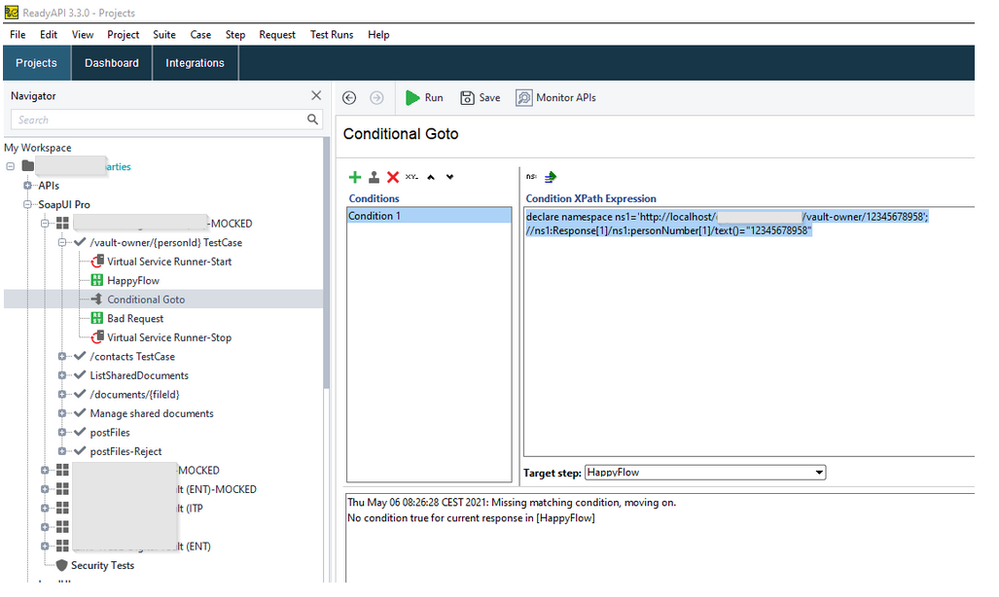Open the Target step dropdown
Viewport: 999px width, 597px height.
pyautogui.click(x=819, y=472)
